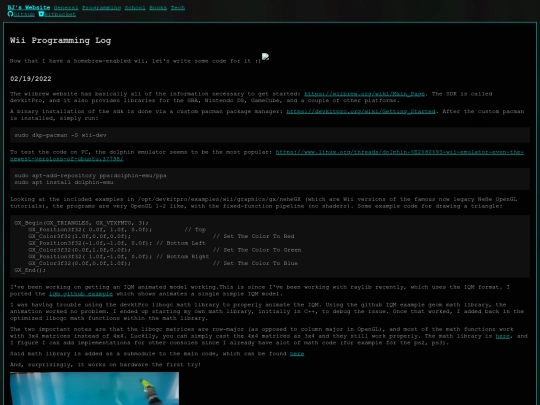This screenshot has height=405, width=540.
Task: Go to the Tech section
Action: click(178, 8)
